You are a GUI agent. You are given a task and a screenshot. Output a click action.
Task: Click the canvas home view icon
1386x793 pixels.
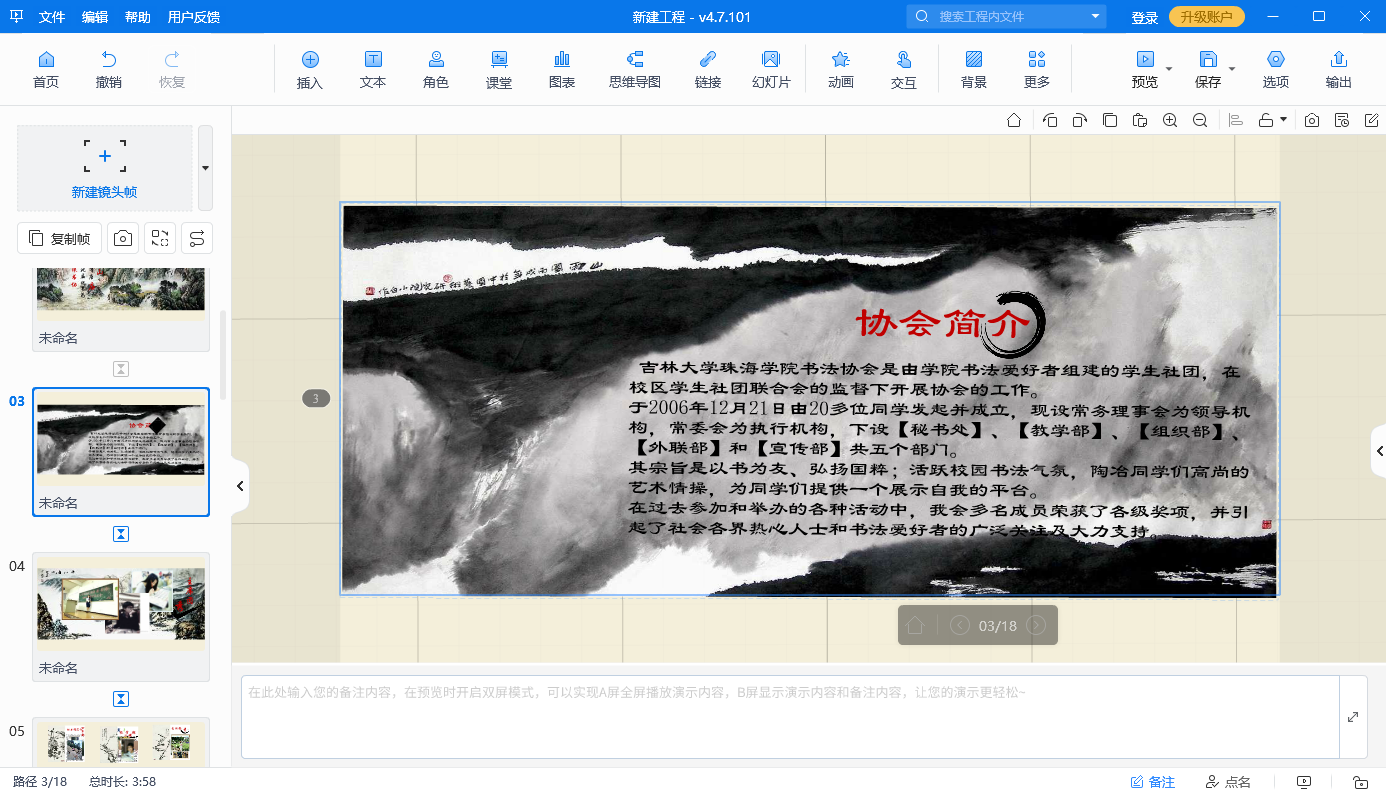coord(1014,120)
